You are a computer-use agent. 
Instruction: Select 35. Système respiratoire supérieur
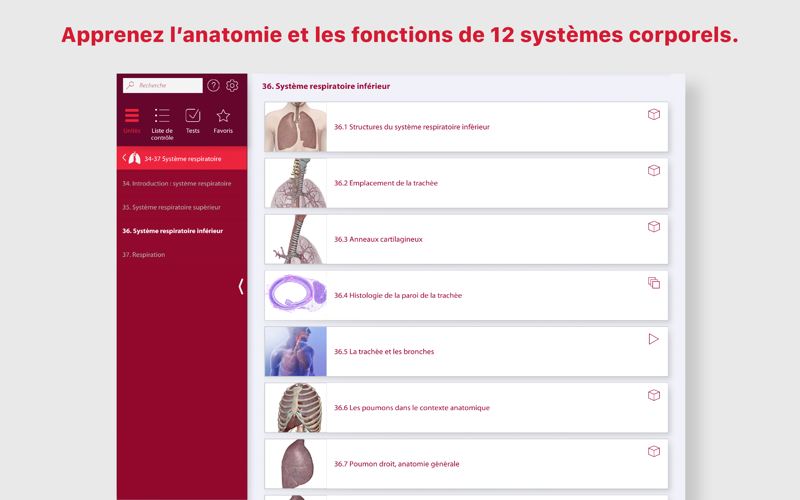click(x=171, y=207)
